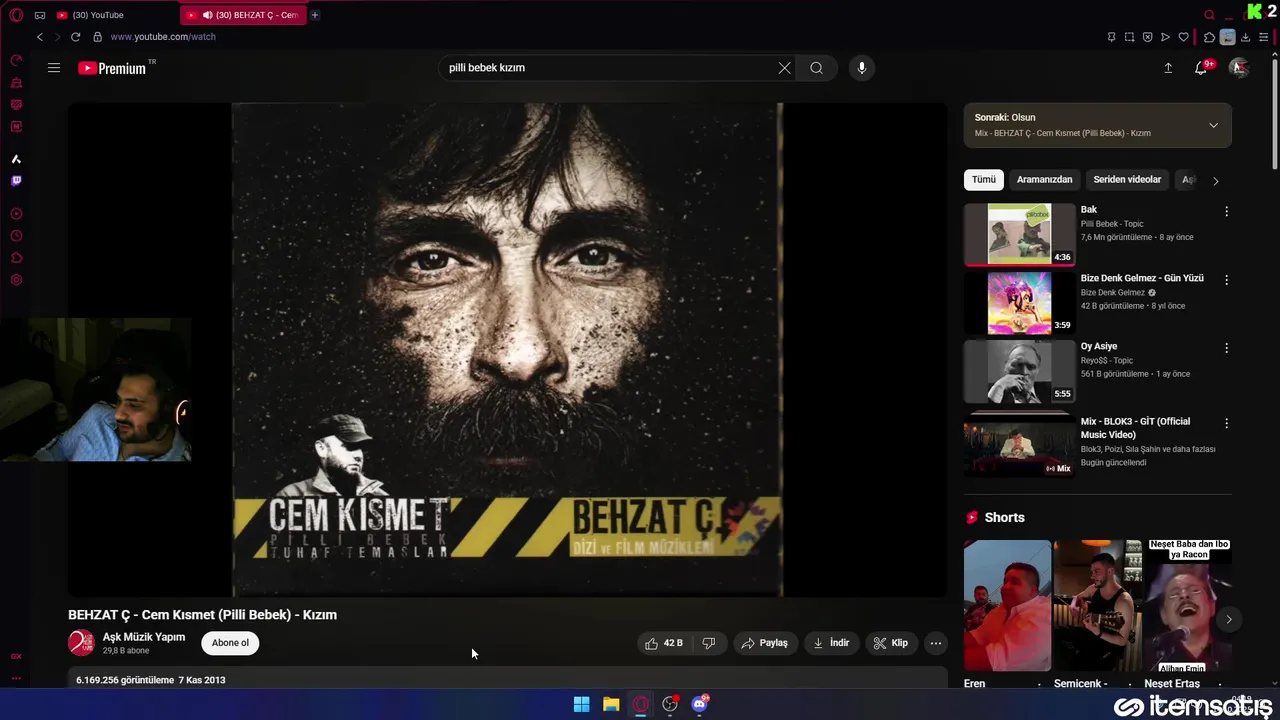
Task: Open Extensions cube icon in left sidebar
Action: pos(16,258)
